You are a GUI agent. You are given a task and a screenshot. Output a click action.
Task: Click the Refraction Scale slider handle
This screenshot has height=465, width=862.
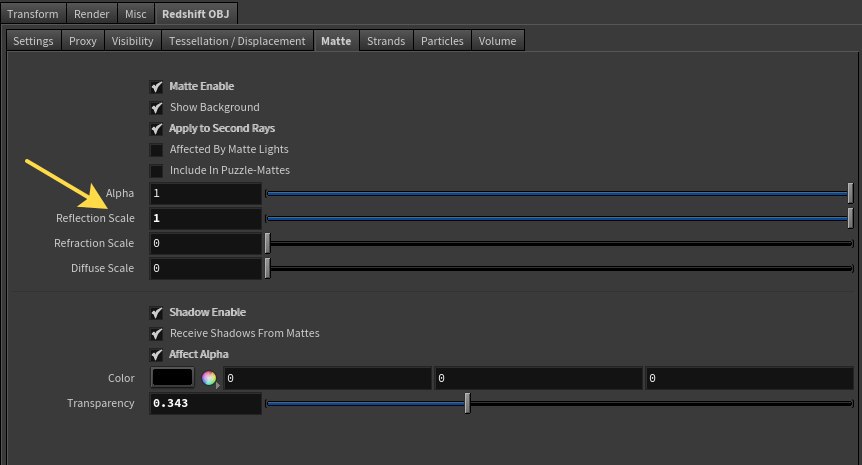(x=268, y=243)
